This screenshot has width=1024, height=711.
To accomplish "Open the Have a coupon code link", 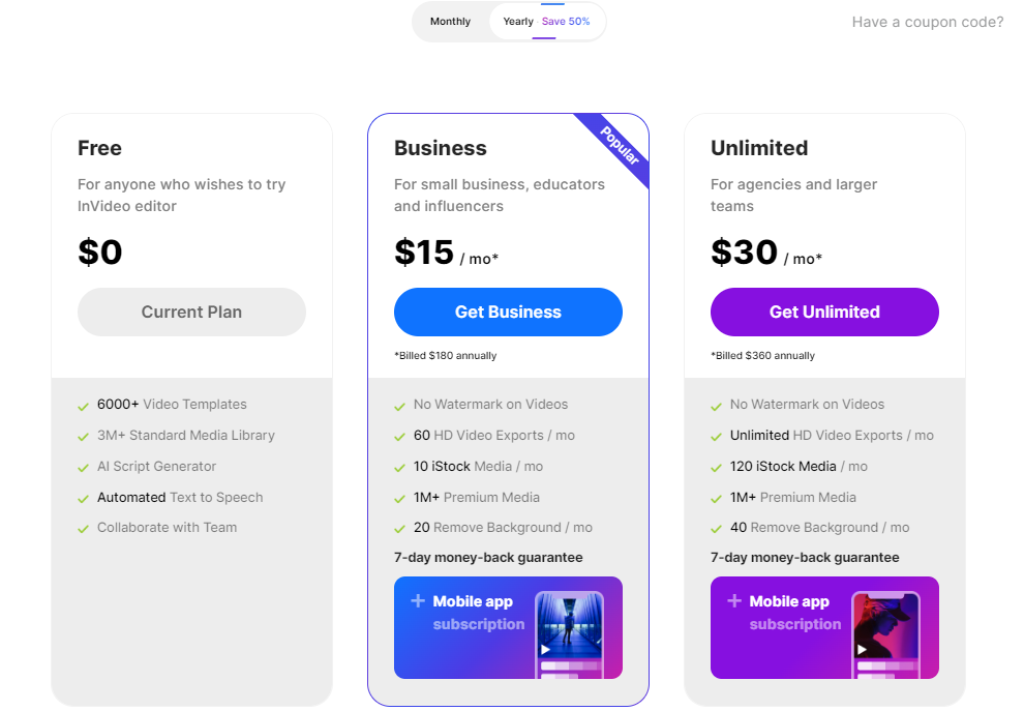I will coord(927,21).
